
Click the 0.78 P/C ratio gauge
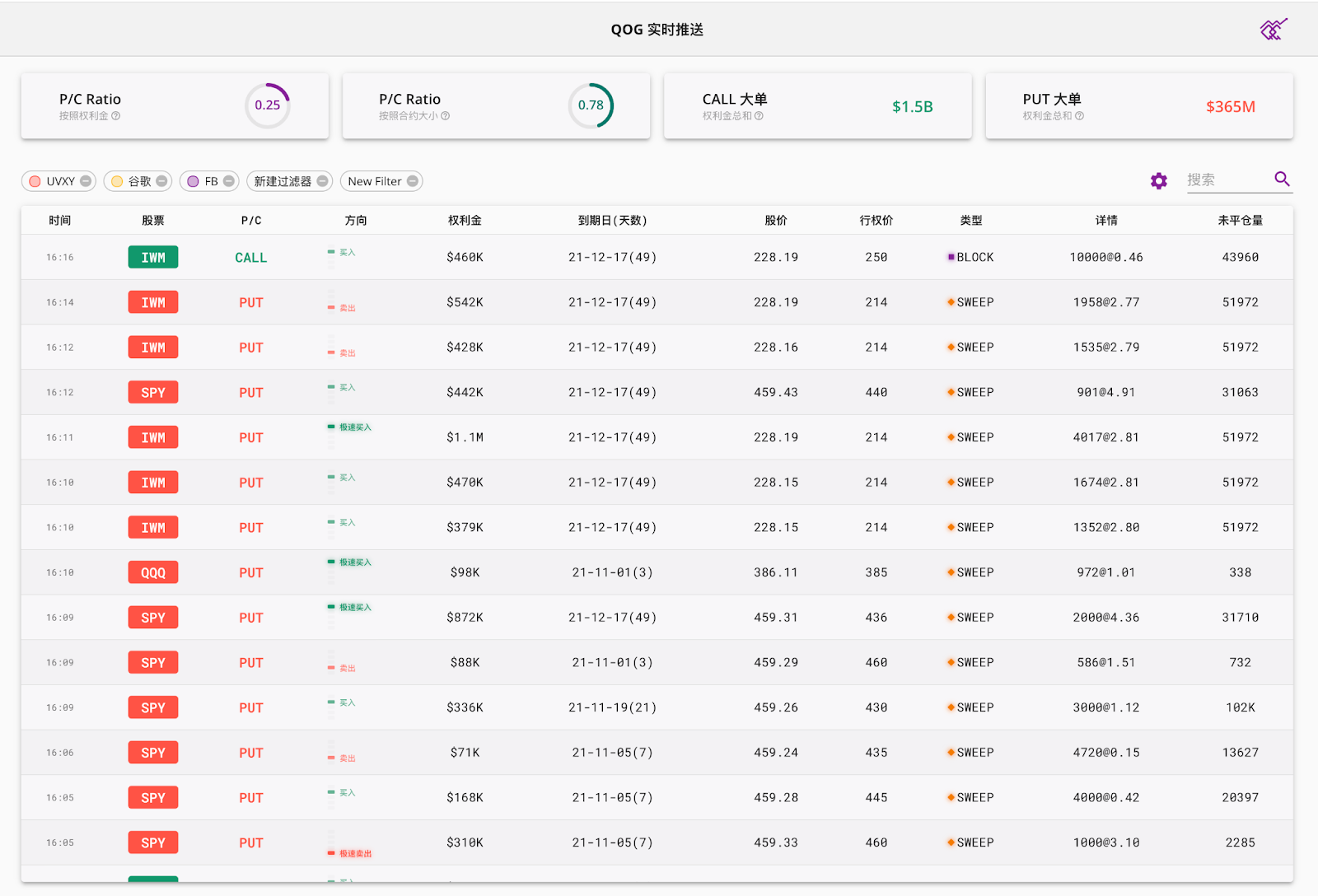tap(591, 105)
